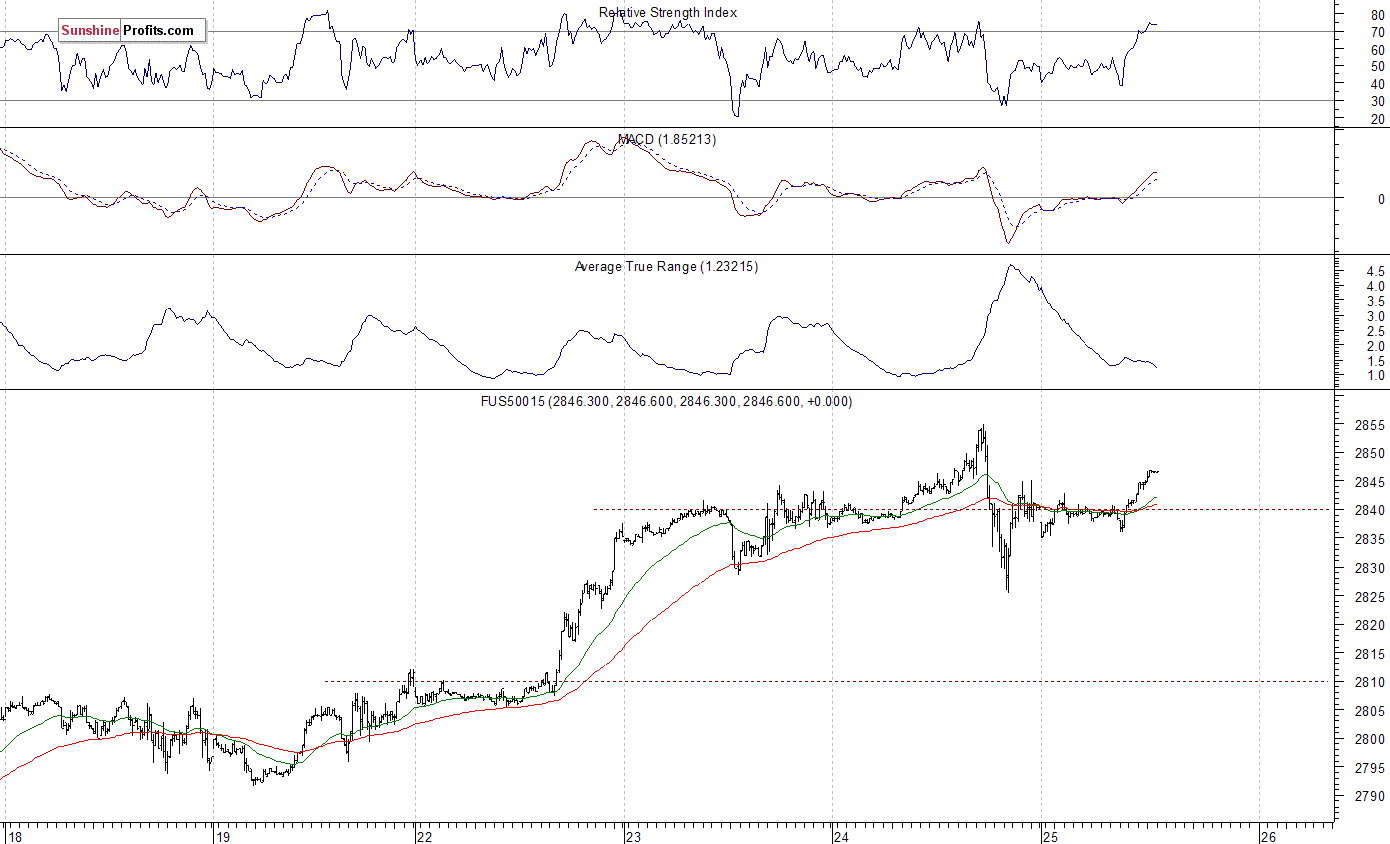Select the FUS50015 price chart title
The width and height of the screenshot is (1390, 844).
tap(666, 402)
